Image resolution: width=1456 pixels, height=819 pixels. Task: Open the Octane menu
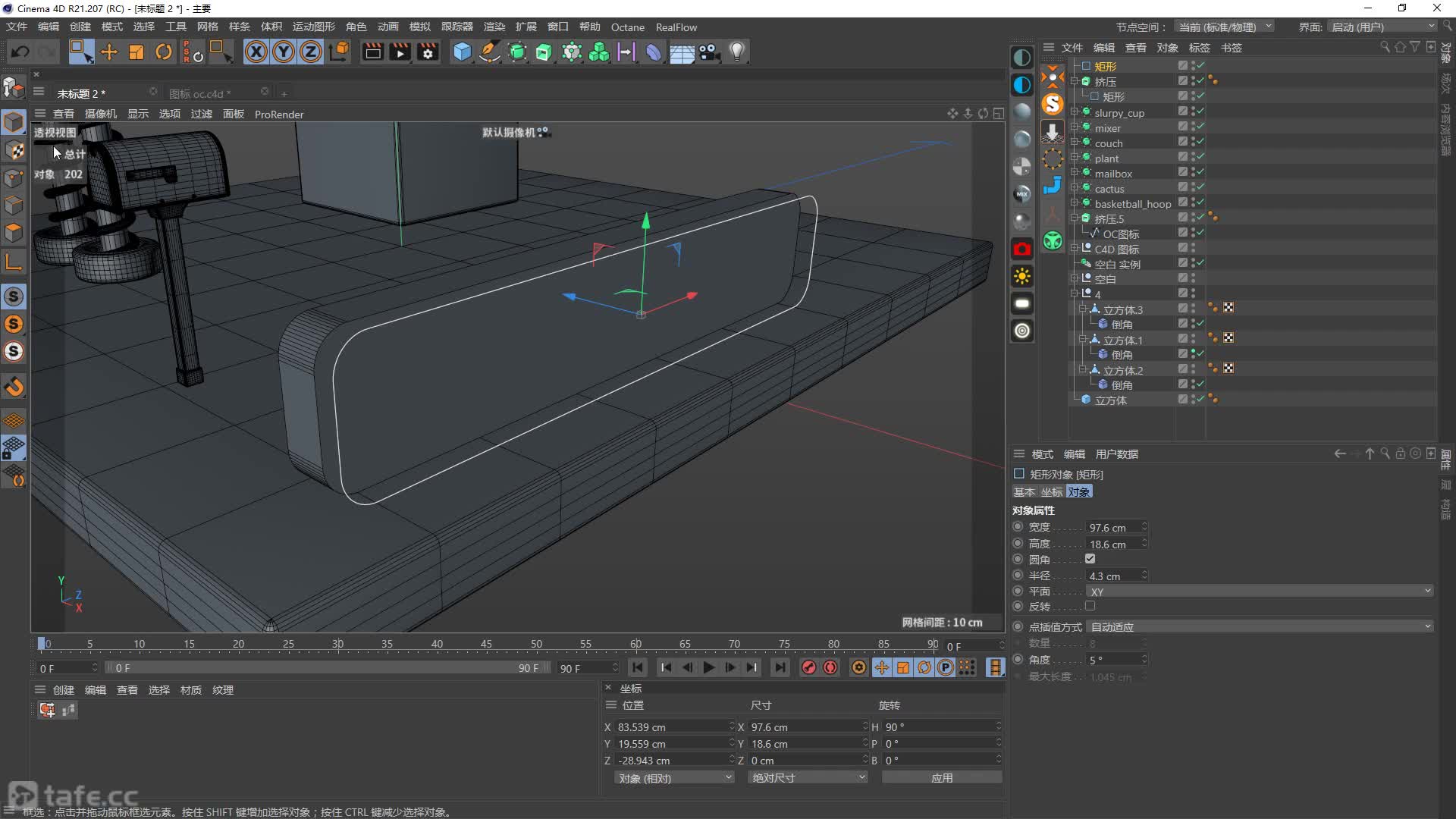628,27
